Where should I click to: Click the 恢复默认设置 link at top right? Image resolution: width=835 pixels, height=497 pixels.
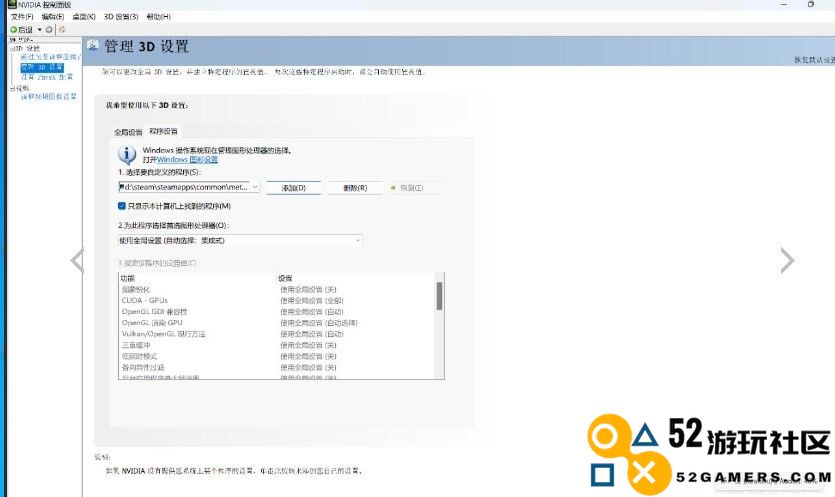pos(814,60)
